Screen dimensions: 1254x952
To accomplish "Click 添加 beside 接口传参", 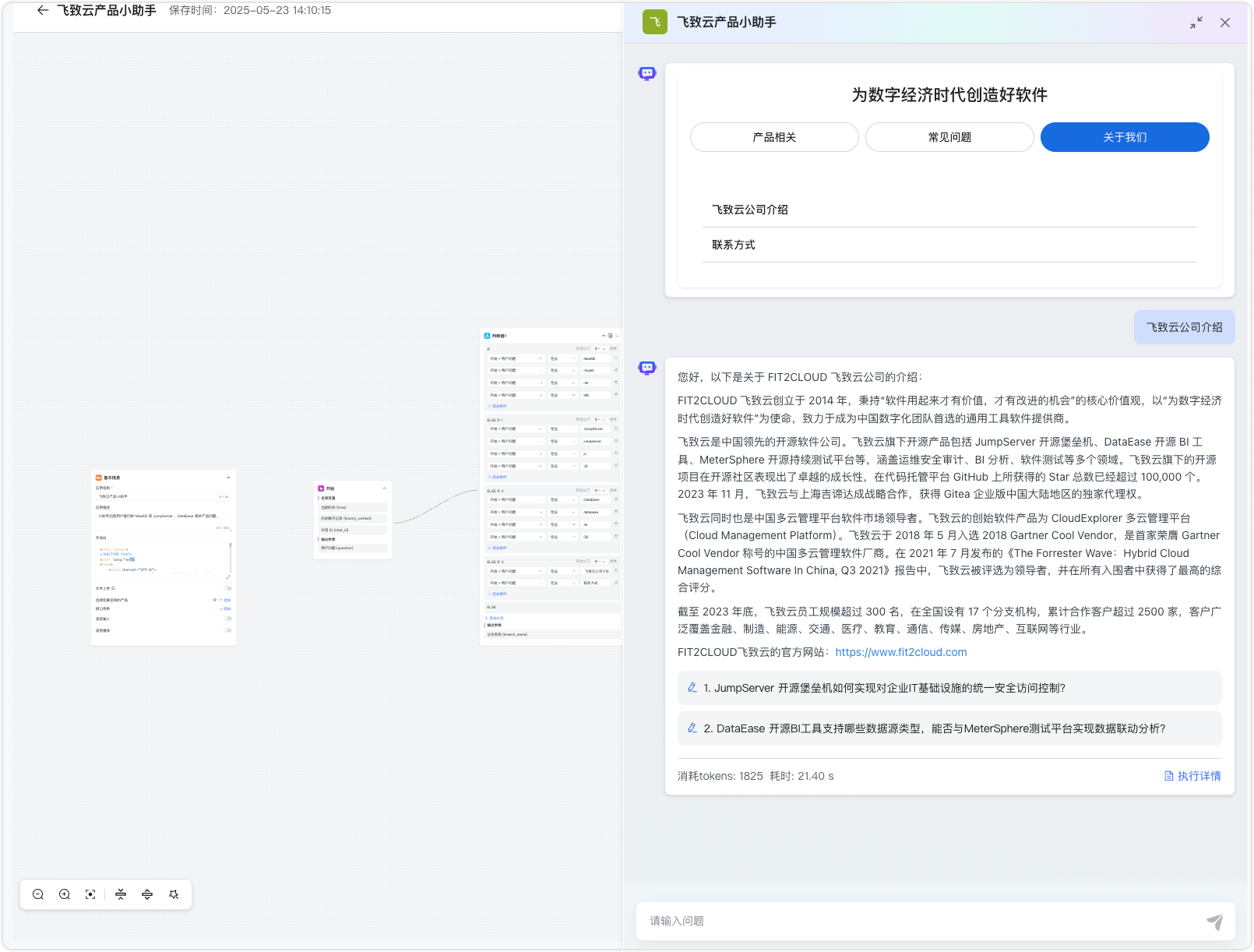I will tap(226, 608).
